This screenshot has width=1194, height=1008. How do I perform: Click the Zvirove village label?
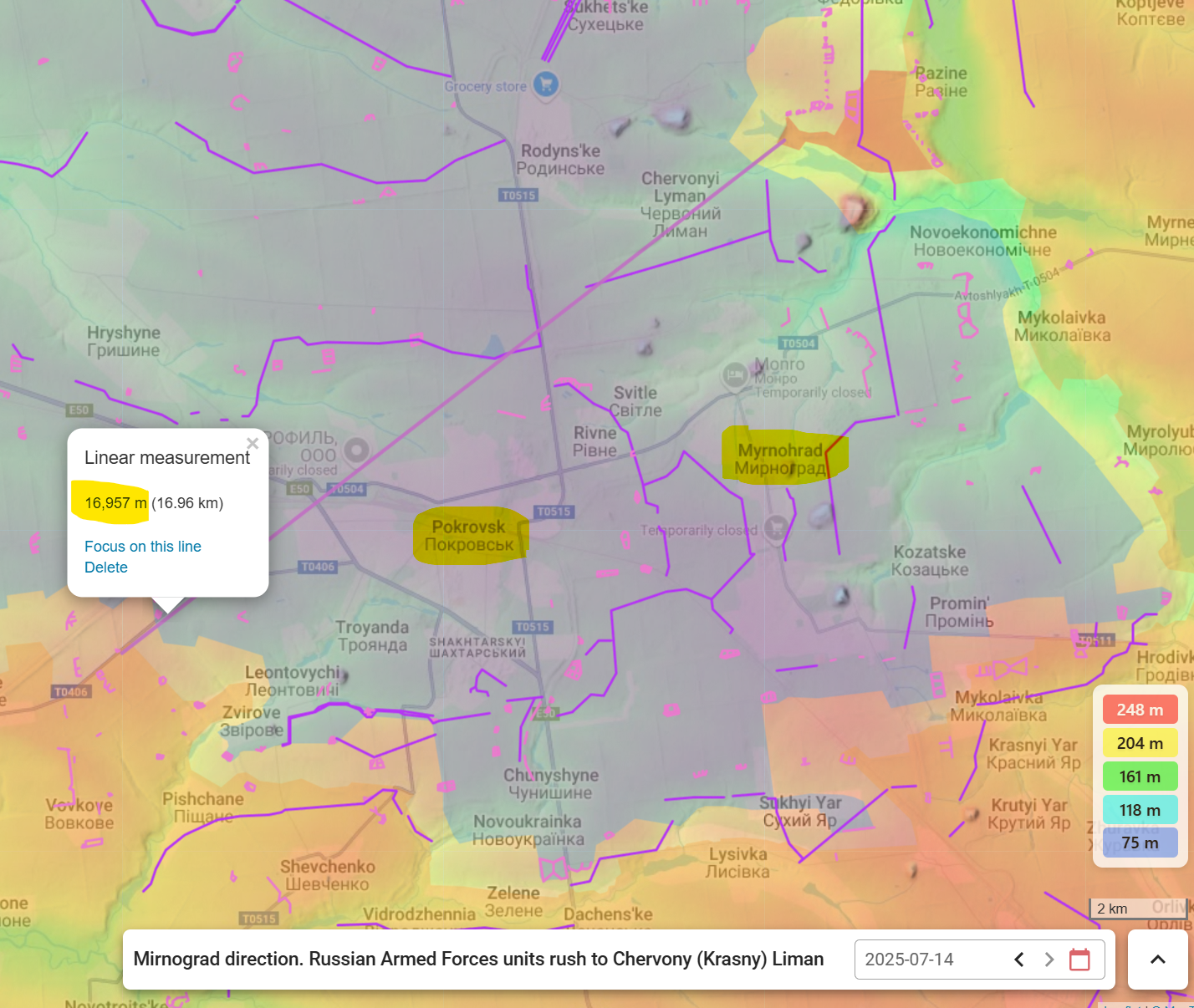(x=252, y=721)
